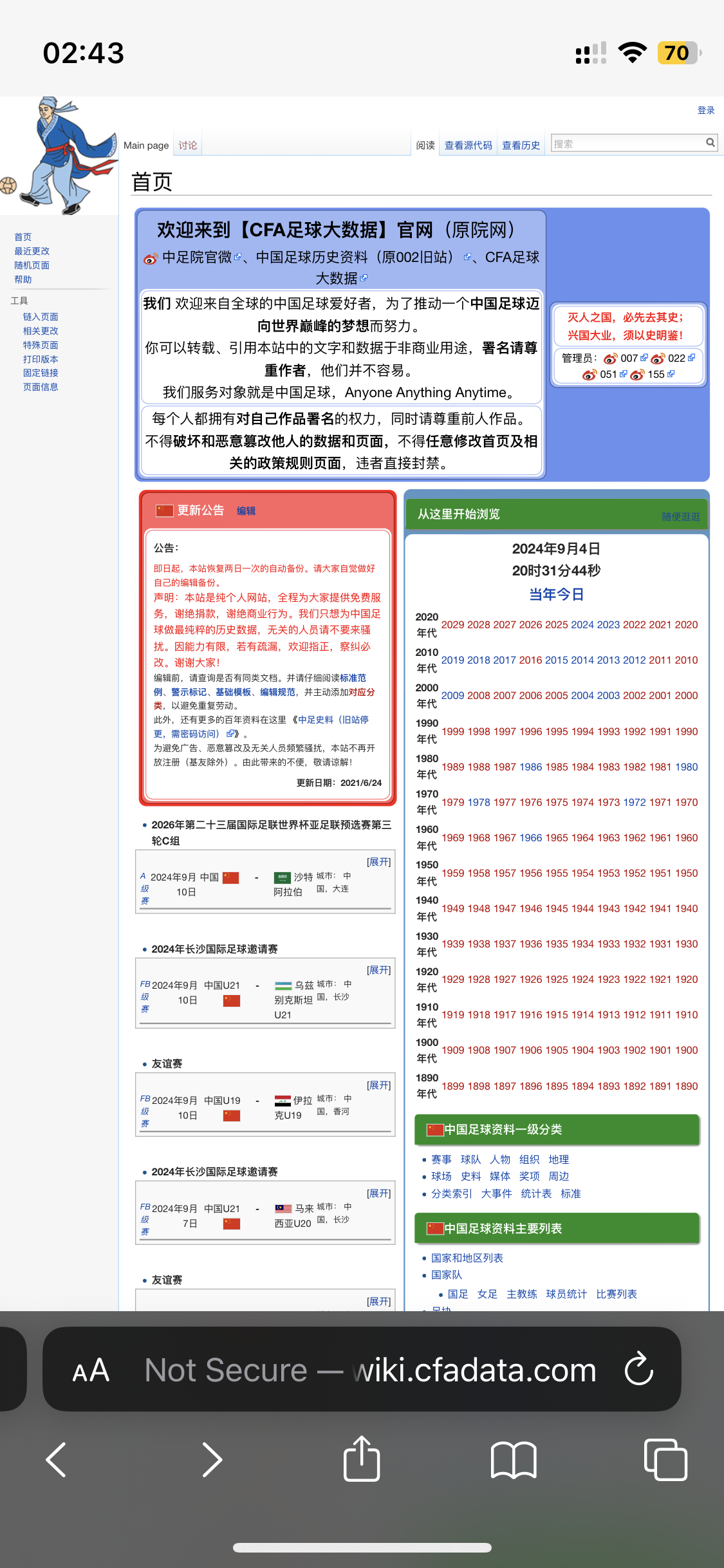The image size is (724, 1568).
Task: Show all open Safari tabs
Action: click(665, 1460)
